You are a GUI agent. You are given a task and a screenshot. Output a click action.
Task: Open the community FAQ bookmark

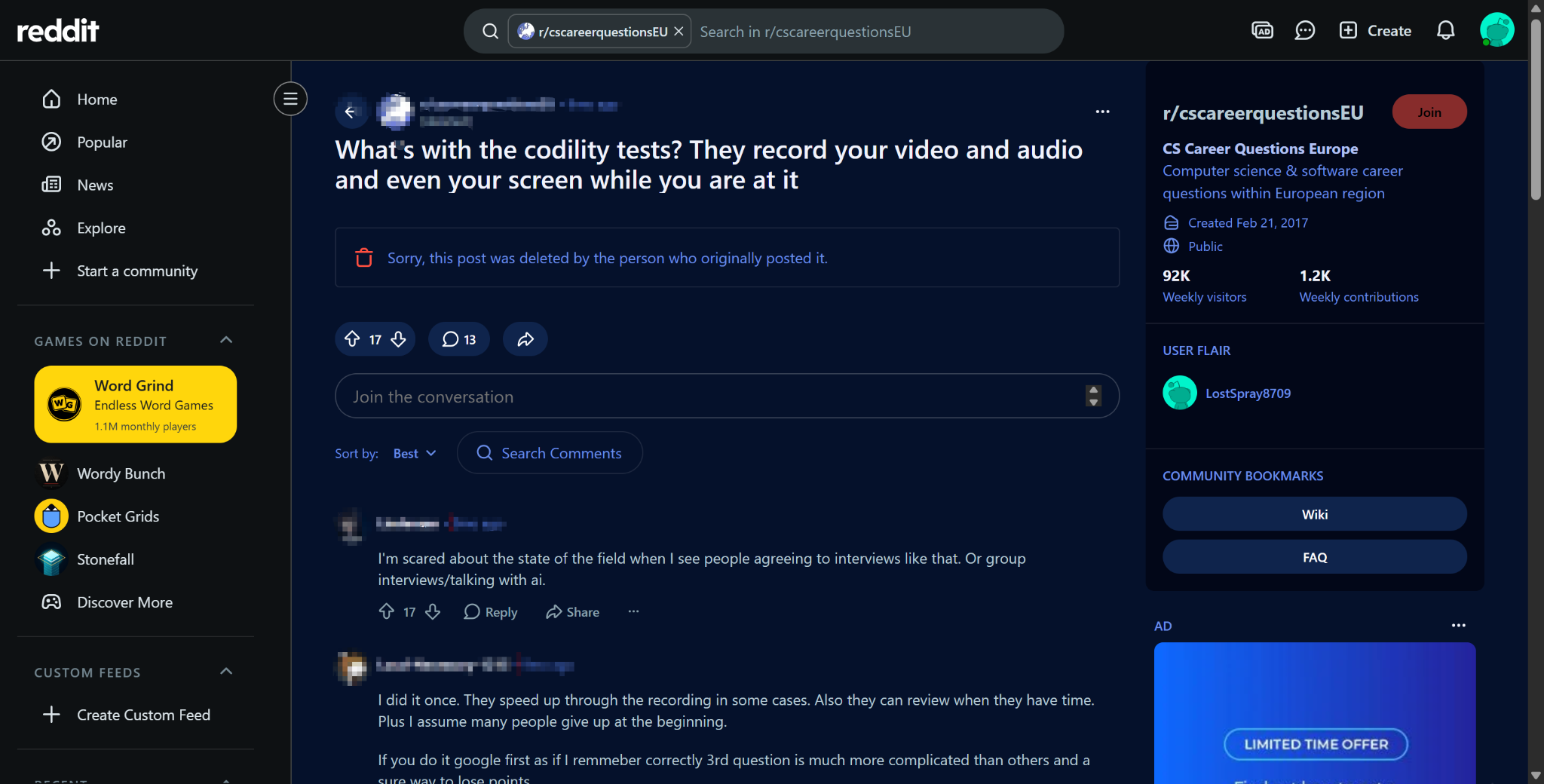(x=1314, y=557)
